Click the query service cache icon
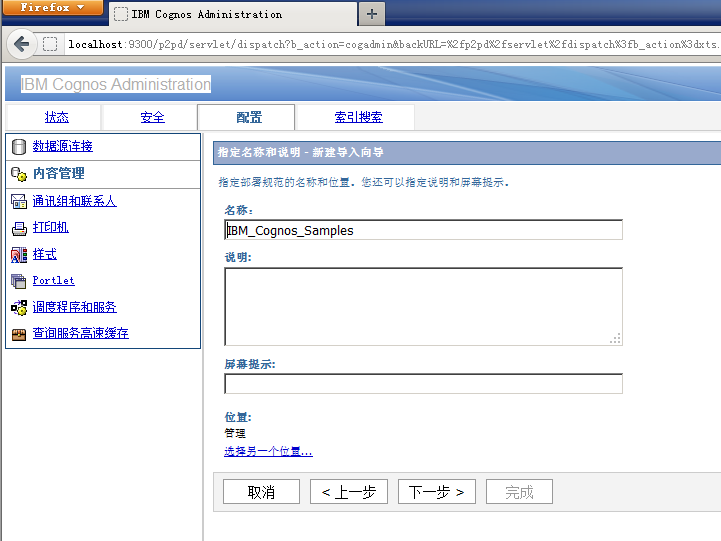 tap(19, 334)
